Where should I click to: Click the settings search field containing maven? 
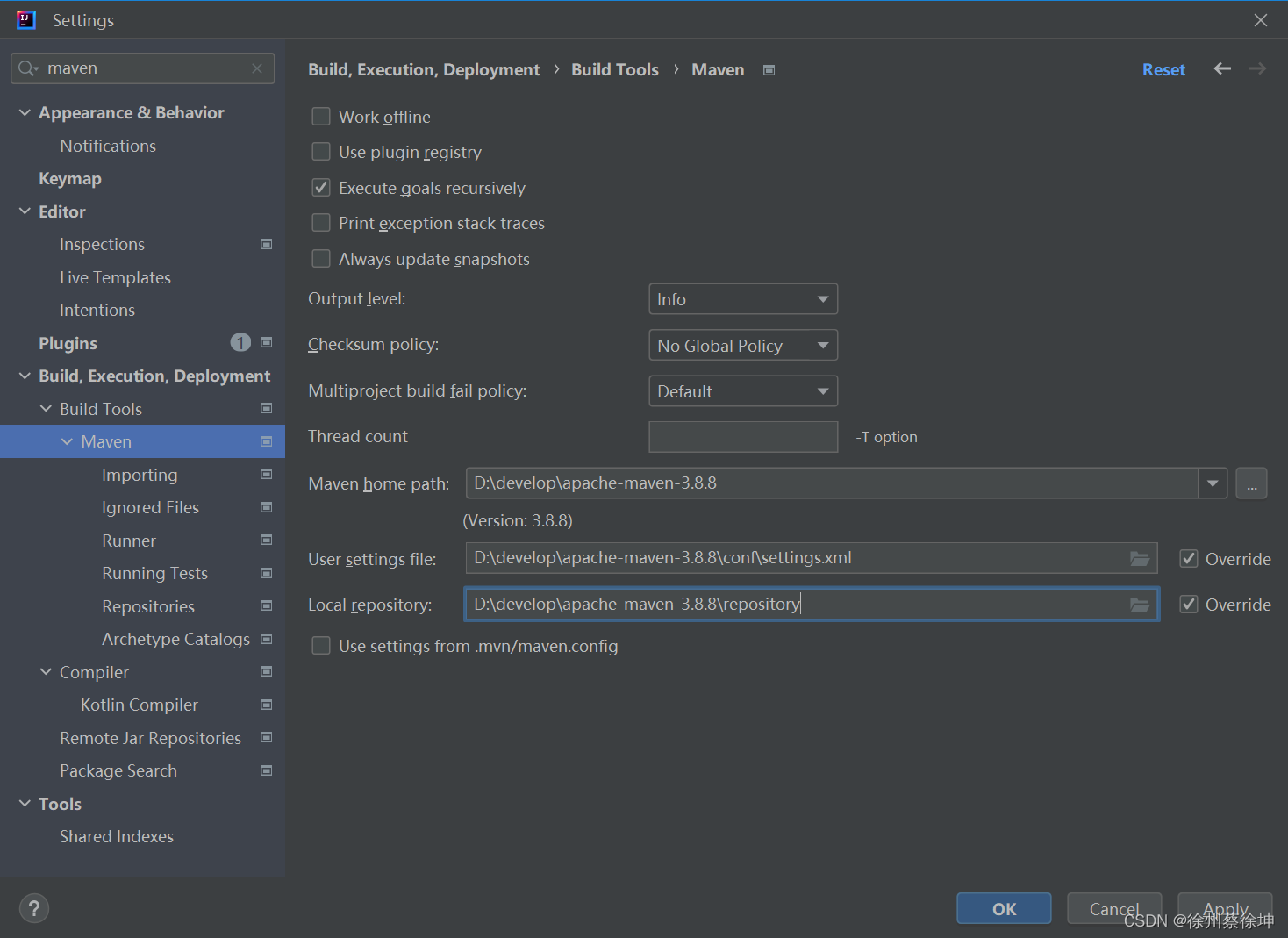tap(143, 68)
